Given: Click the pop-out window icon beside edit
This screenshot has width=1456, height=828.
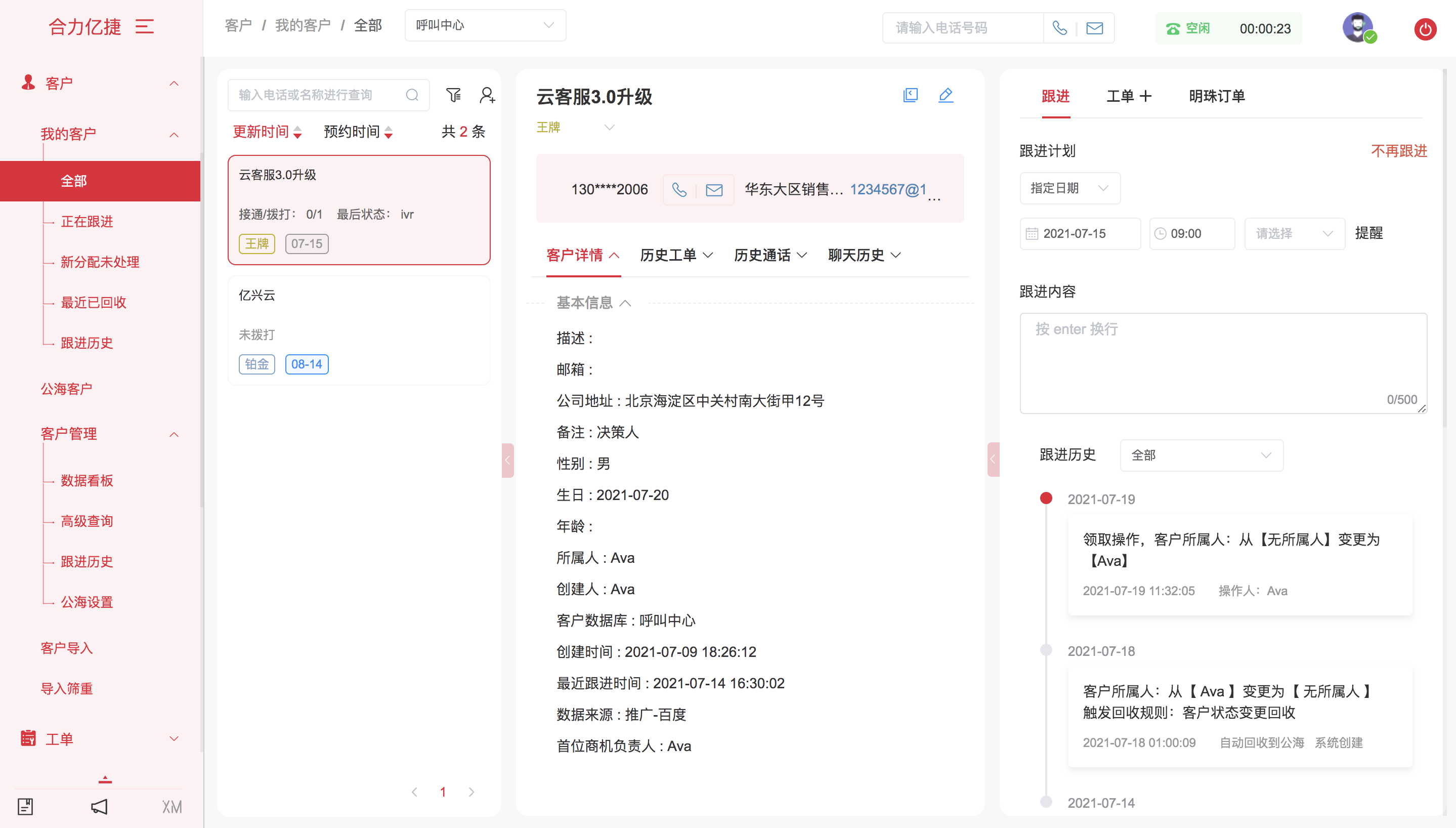Looking at the screenshot, I should (x=911, y=95).
